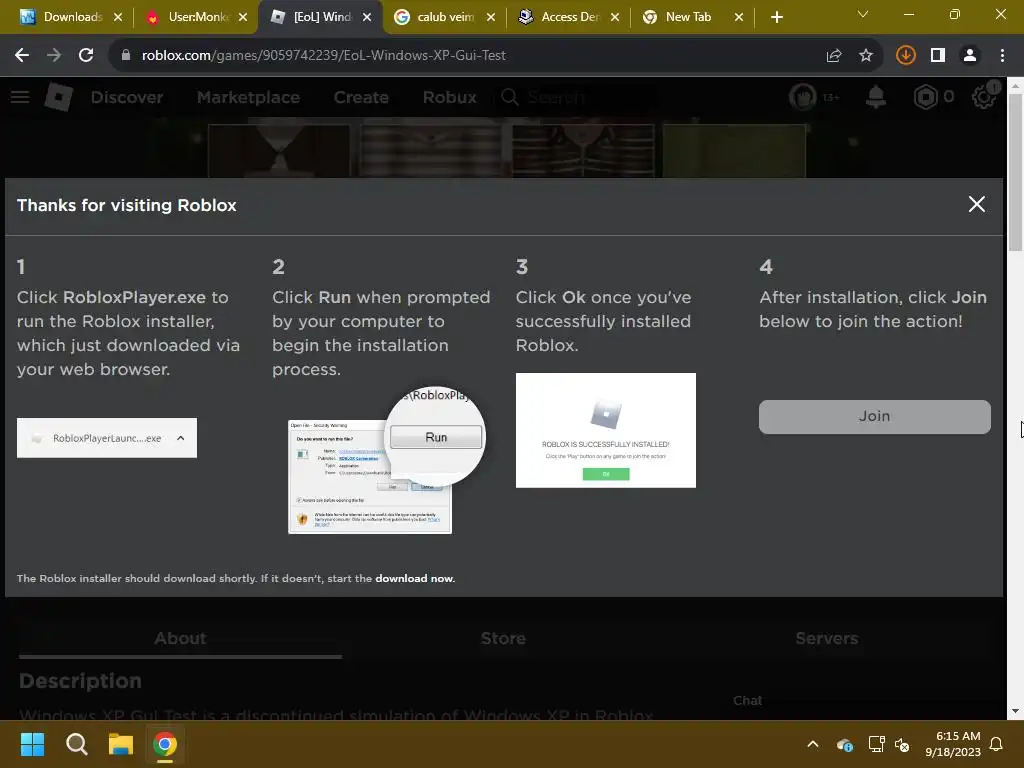1024x768 pixels.
Task: Open Roblox notifications bell
Action: [876, 97]
